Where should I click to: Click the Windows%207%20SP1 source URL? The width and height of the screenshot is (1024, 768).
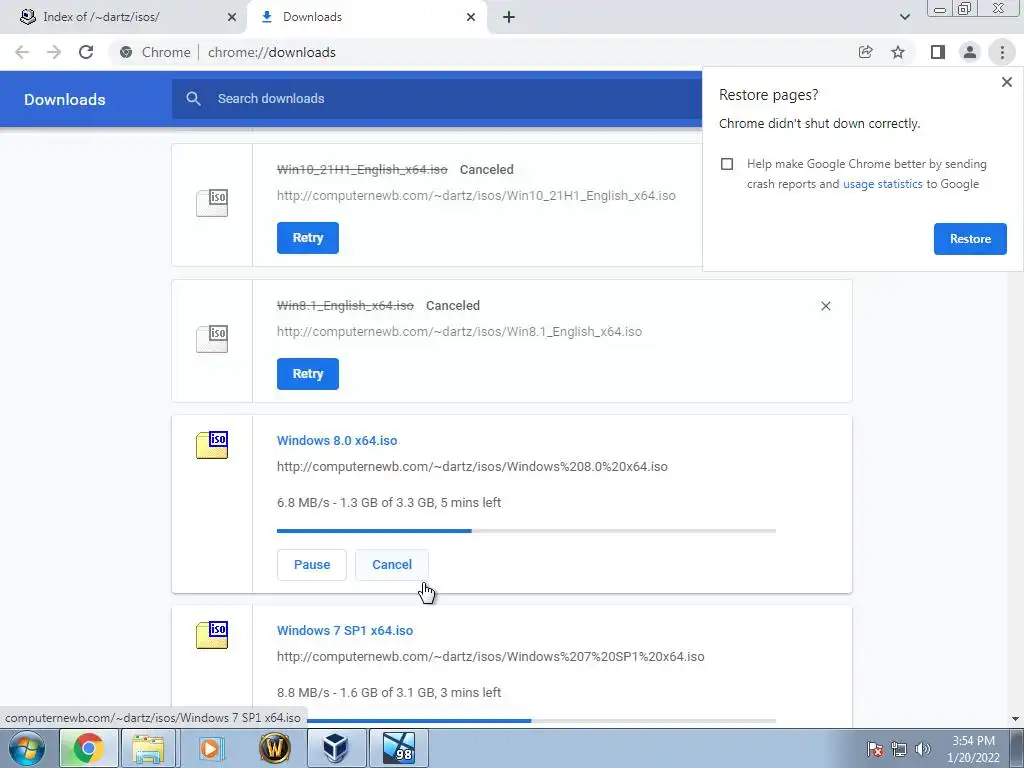click(490, 656)
